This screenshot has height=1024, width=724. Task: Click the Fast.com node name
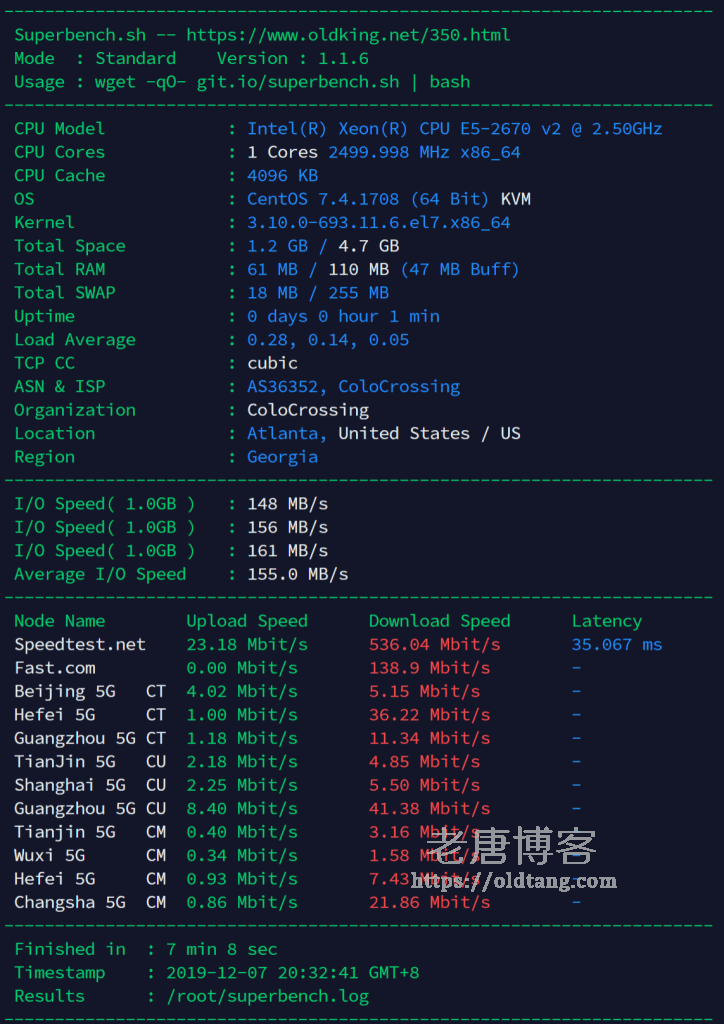click(55, 668)
